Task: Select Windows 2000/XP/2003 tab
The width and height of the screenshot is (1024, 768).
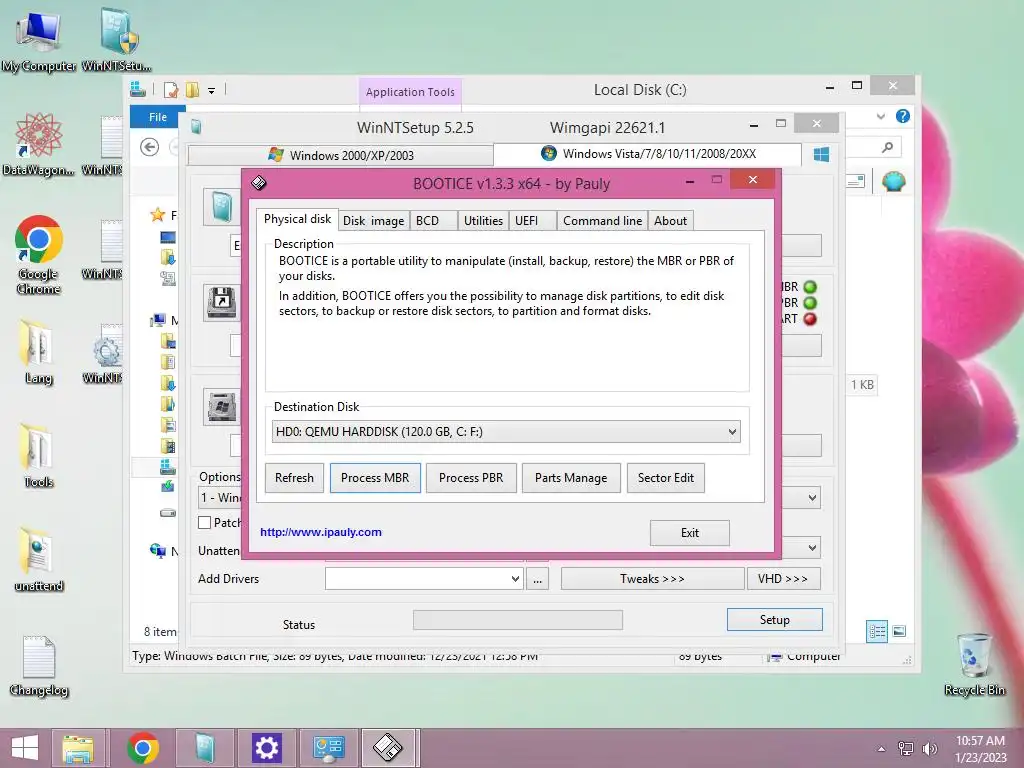Action: (340, 155)
